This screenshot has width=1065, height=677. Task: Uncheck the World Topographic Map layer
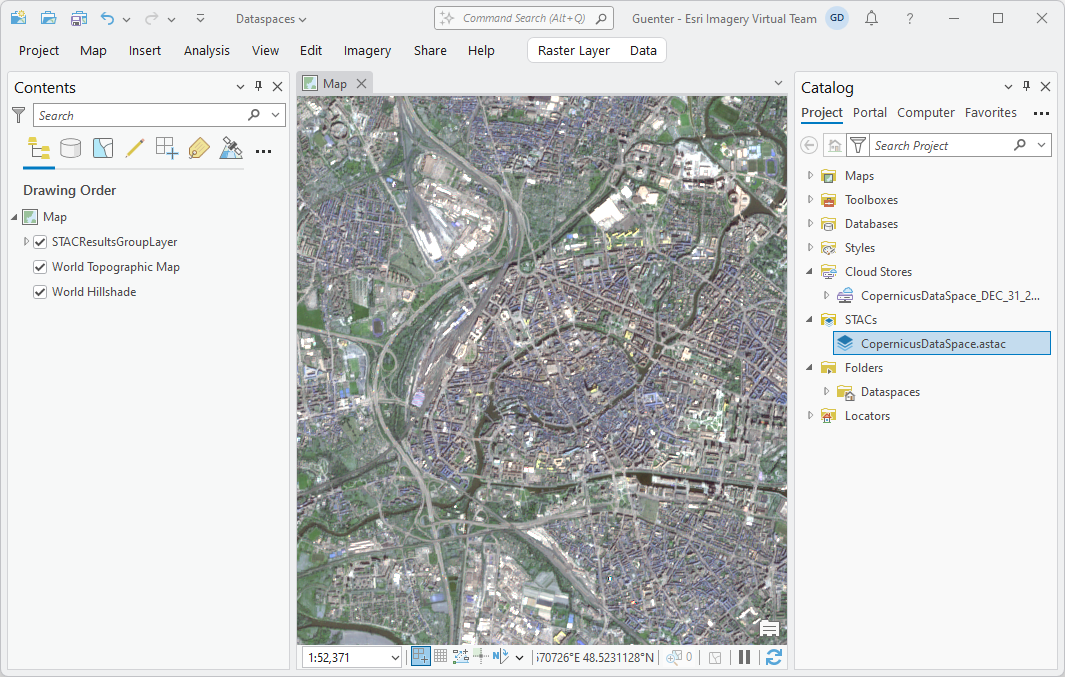point(40,267)
